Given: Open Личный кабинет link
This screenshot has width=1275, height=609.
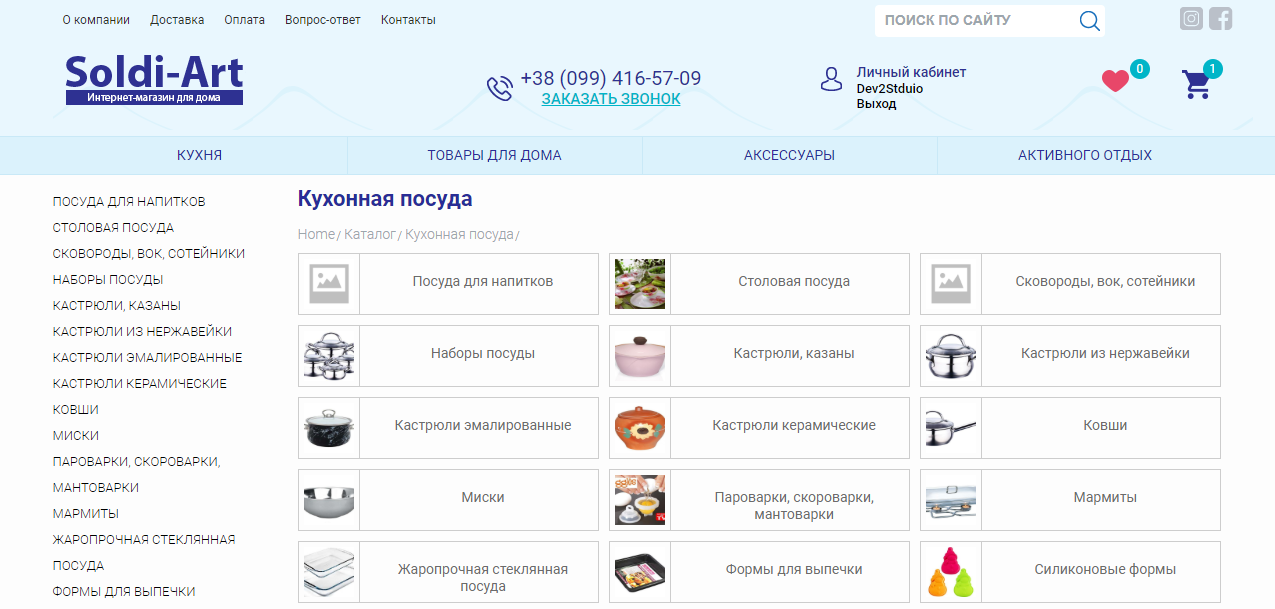Looking at the screenshot, I should [x=911, y=72].
